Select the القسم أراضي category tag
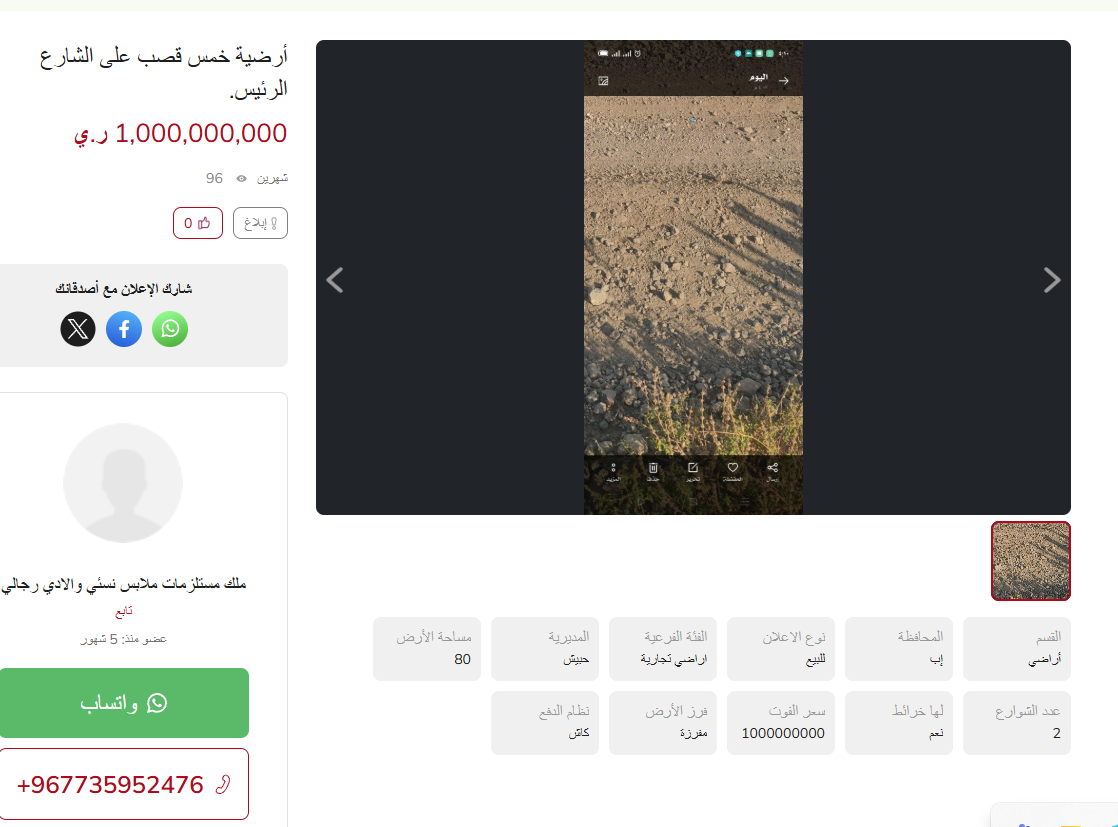The height and width of the screenshot is (827, 1118). (x=1017, y=649)
